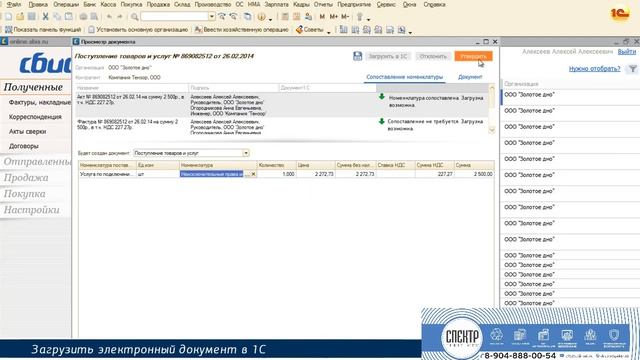Open Корреспонденция in left sidebar
The image size is (640, 360).
(35, 117)
